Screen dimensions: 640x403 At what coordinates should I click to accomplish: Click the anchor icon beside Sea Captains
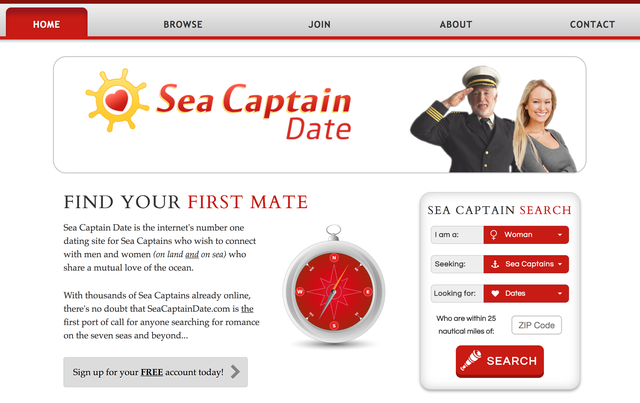pyautogui.click(x=495, y=264)
